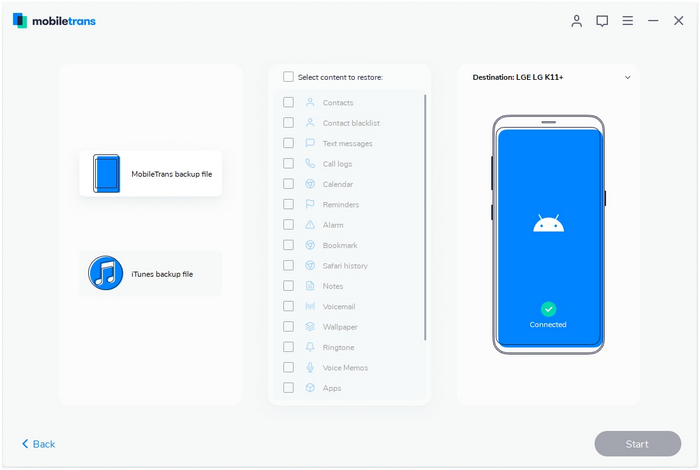Click the Call logs phone icon
The width and height of the screenshot is (700, 470).
(x=310, y=163)
